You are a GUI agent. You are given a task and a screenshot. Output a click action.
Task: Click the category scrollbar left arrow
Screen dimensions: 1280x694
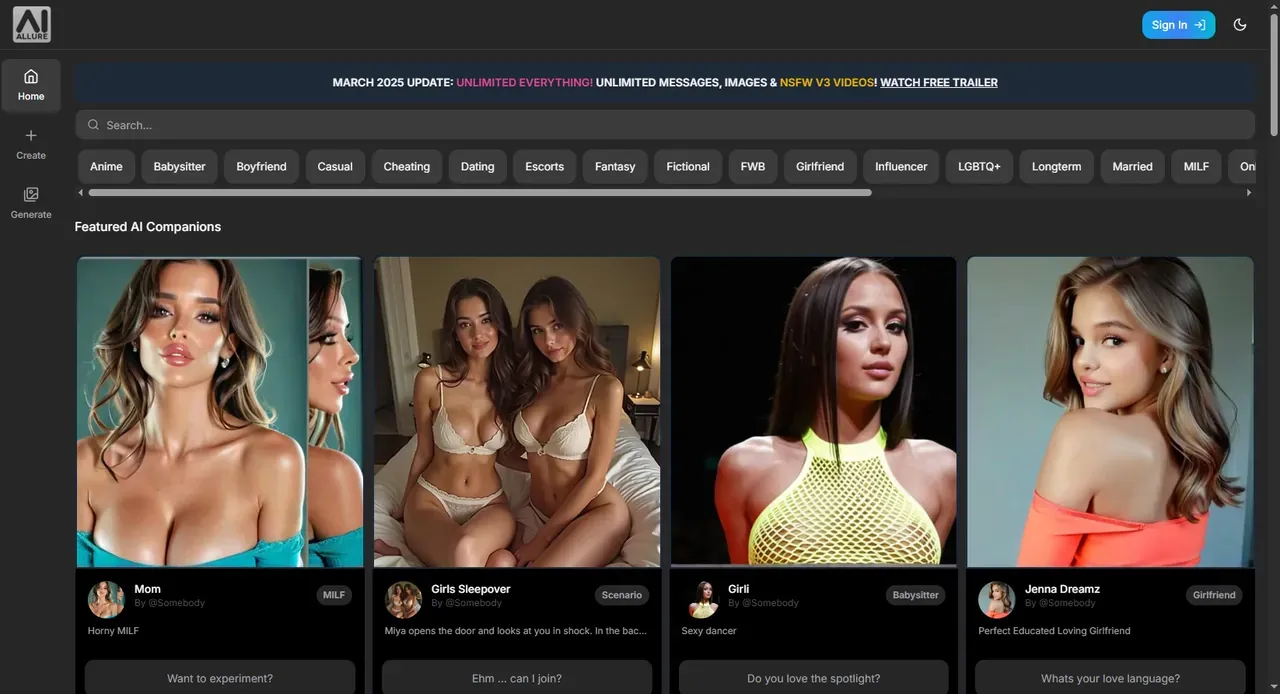[x=81, y=192]
